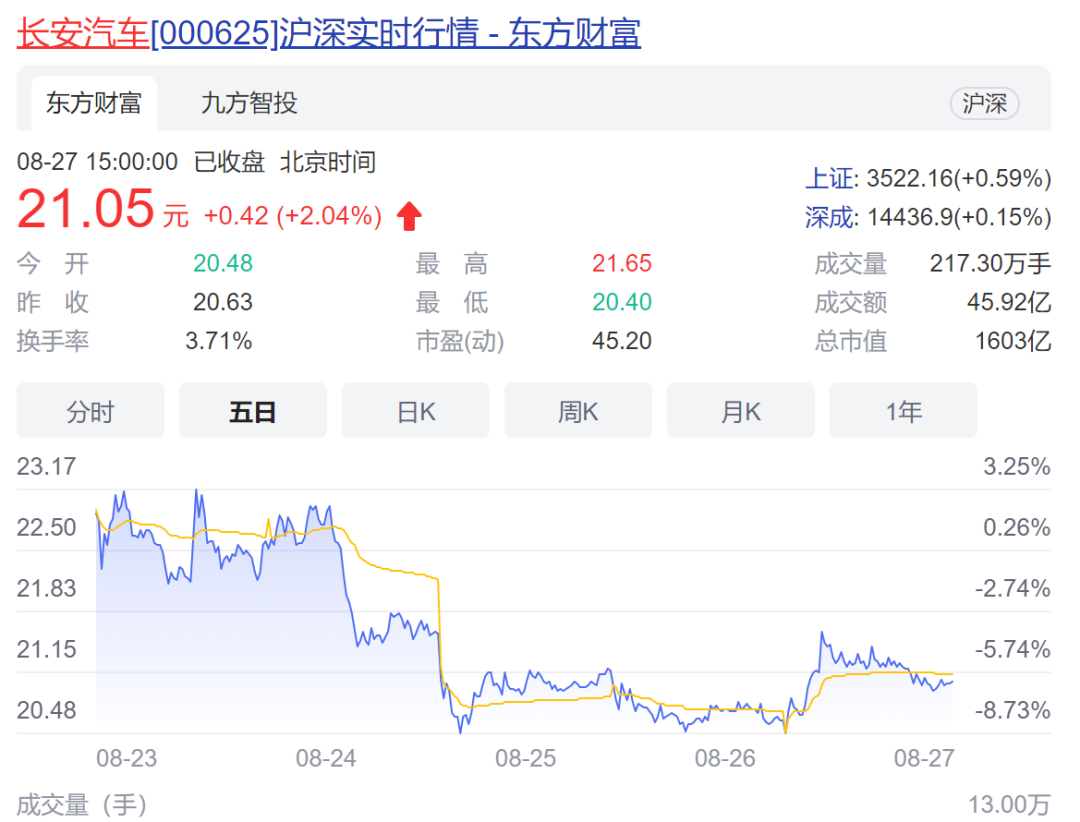
Task: Click the 上证 index link
Action: coord(829,178)
